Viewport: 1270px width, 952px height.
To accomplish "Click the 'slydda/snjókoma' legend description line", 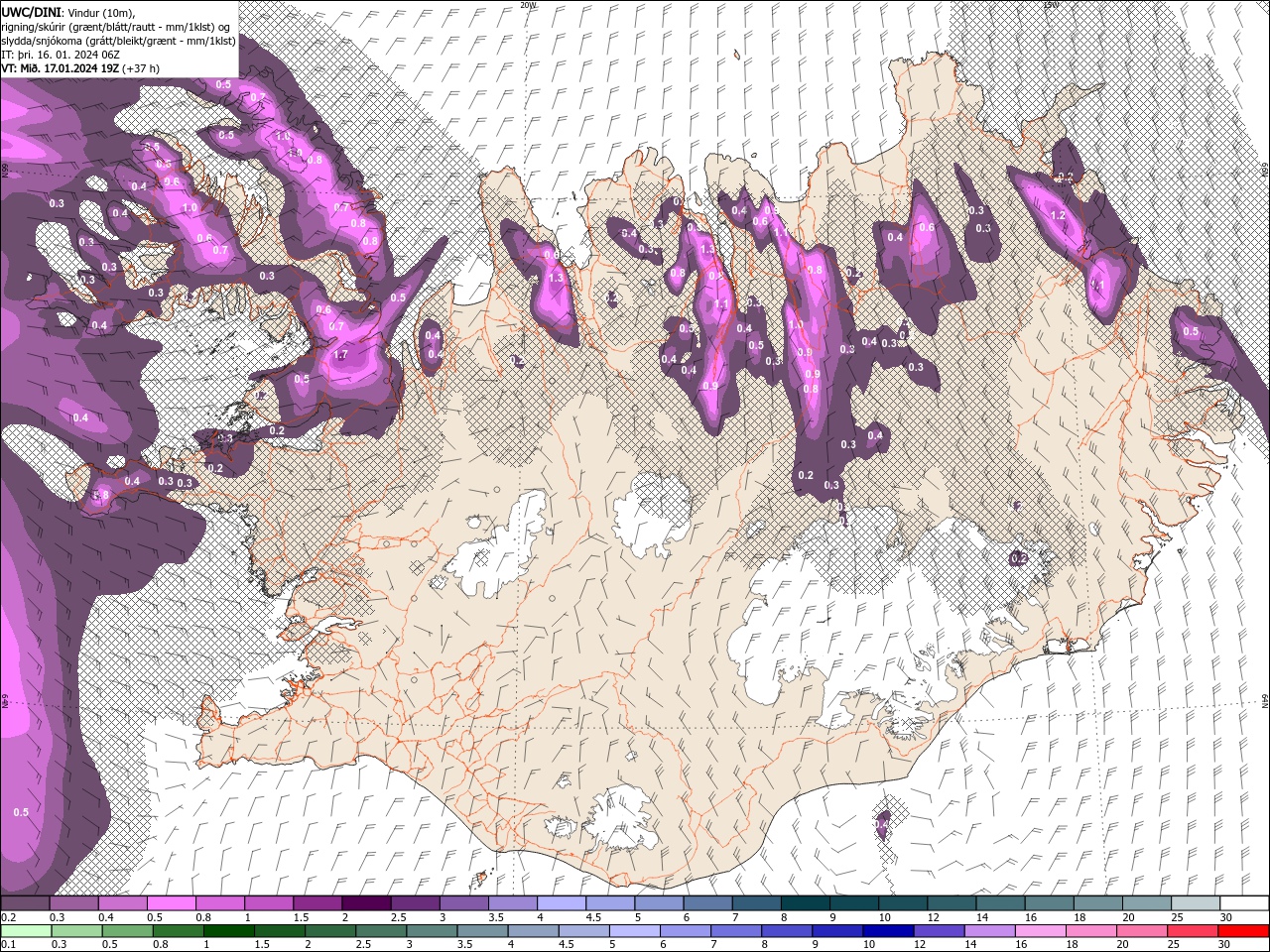I will pyautogui.click(x=119, y=41).
